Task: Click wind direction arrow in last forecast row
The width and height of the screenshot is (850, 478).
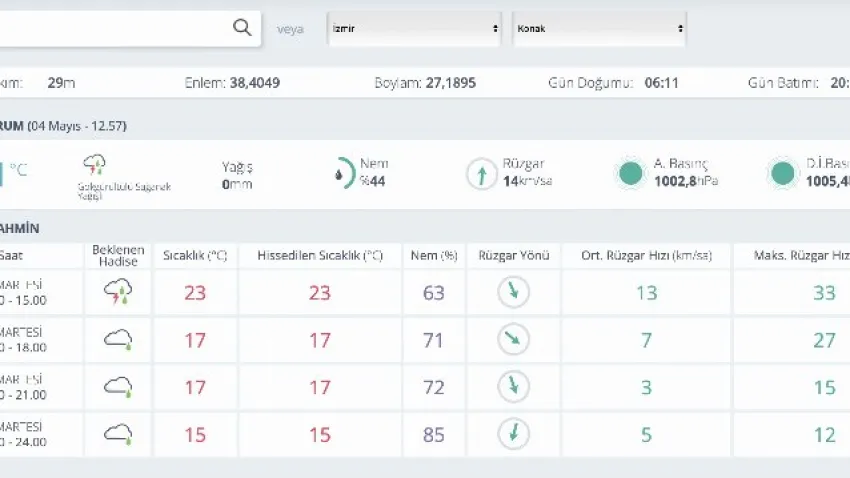Action: (x=513, y=435)
